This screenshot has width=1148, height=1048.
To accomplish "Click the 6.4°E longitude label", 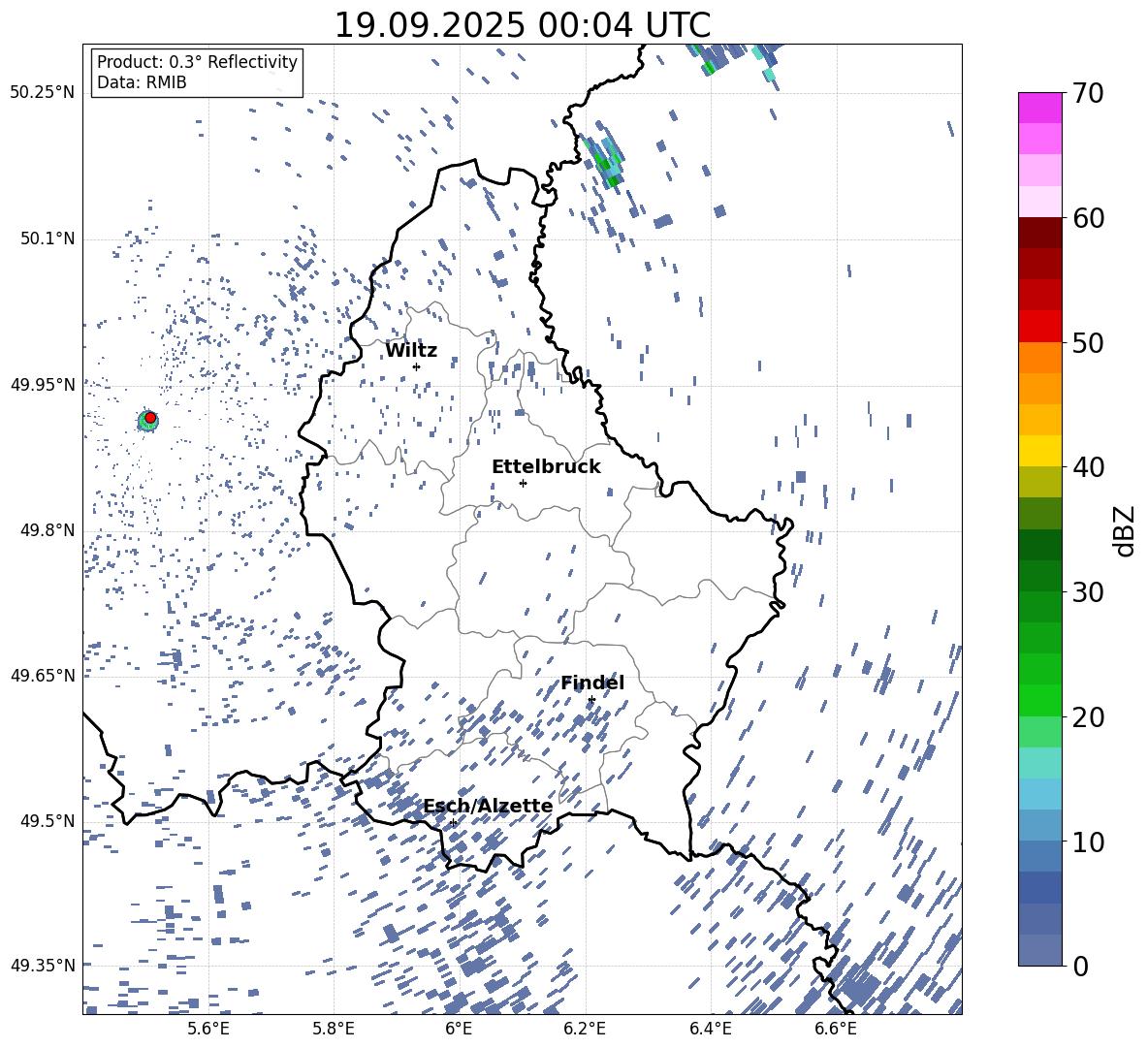I will click(710, 1029).
